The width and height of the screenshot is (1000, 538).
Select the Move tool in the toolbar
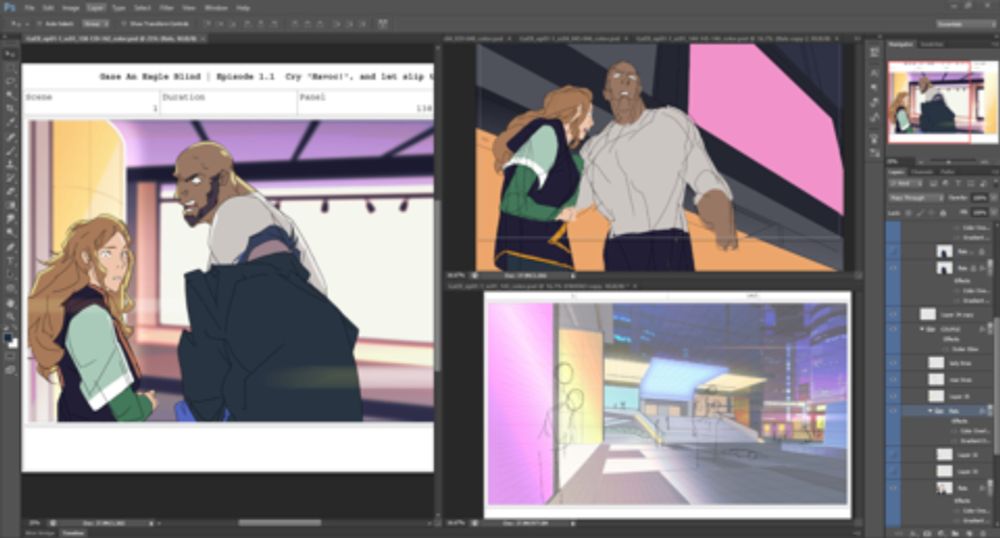tap(10, 53)
